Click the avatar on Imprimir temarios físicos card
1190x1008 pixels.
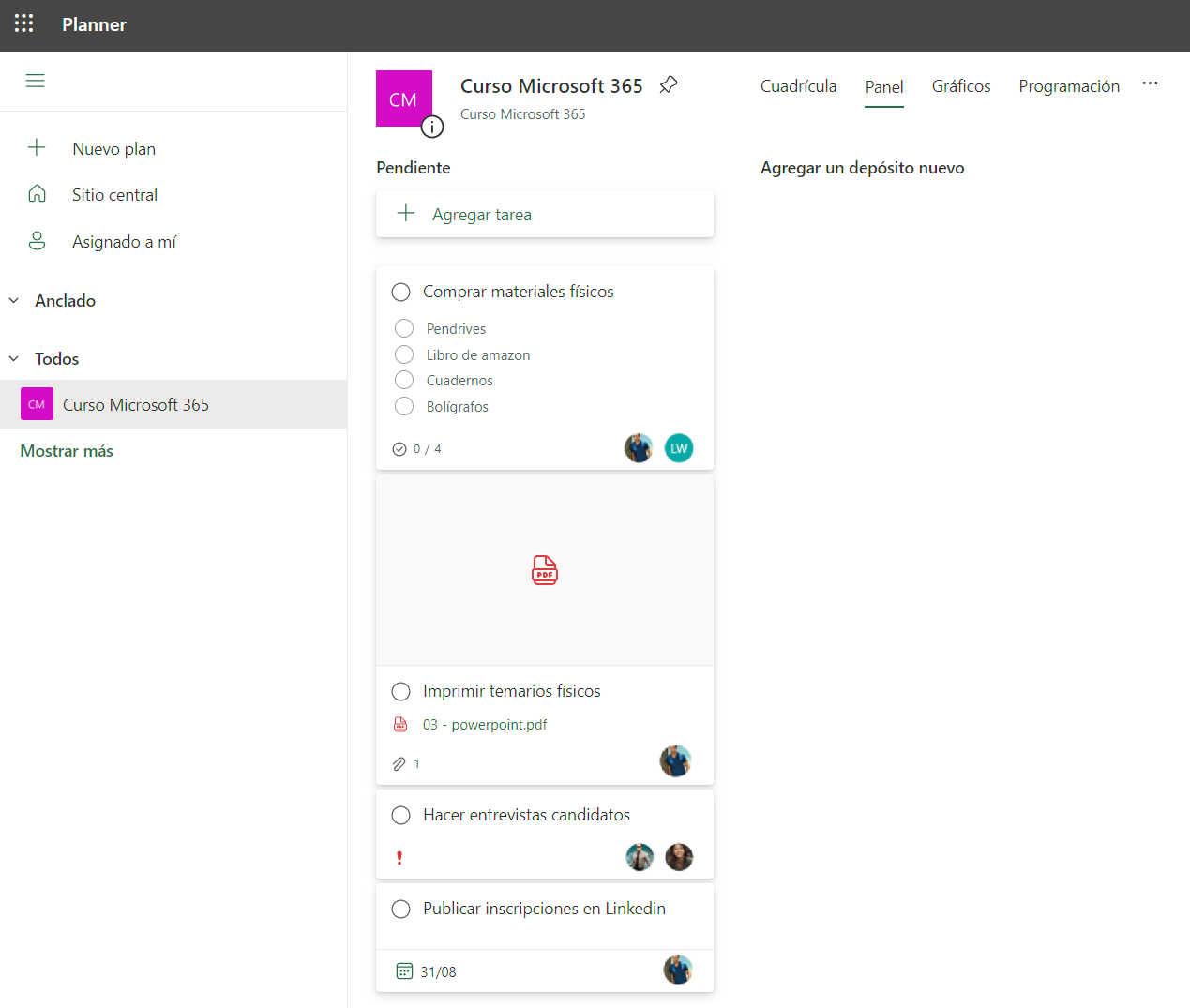(x=675, y=761)
